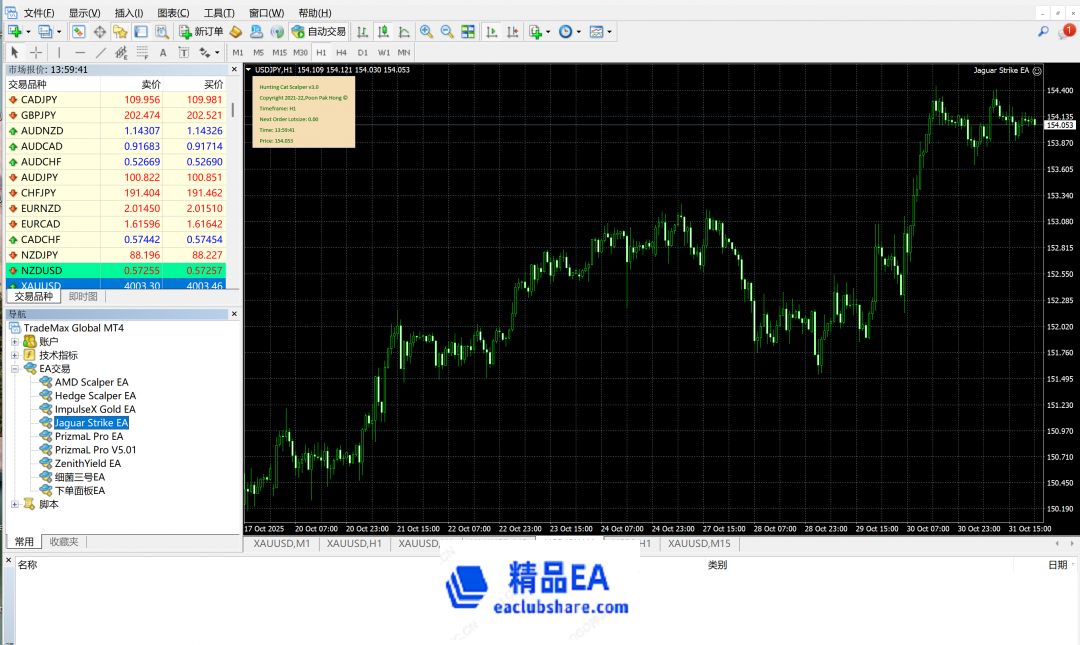Image resolution: width=1080 pixels, height=645 pixels.
Task: Select the crosshair cursor tool
Action: (x=36, y=52)
